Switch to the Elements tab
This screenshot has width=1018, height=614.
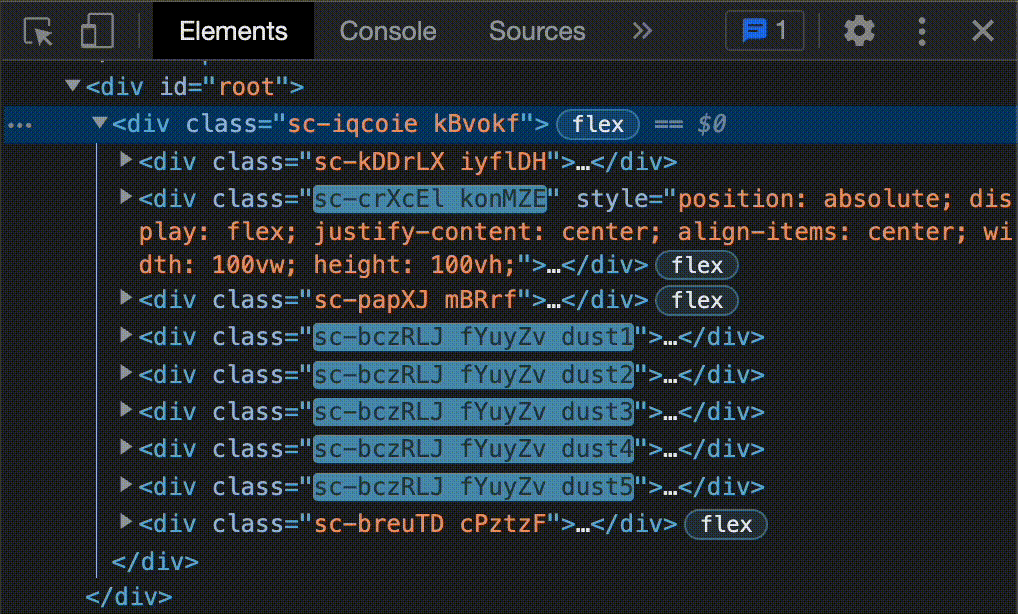(x=233, y=31)
